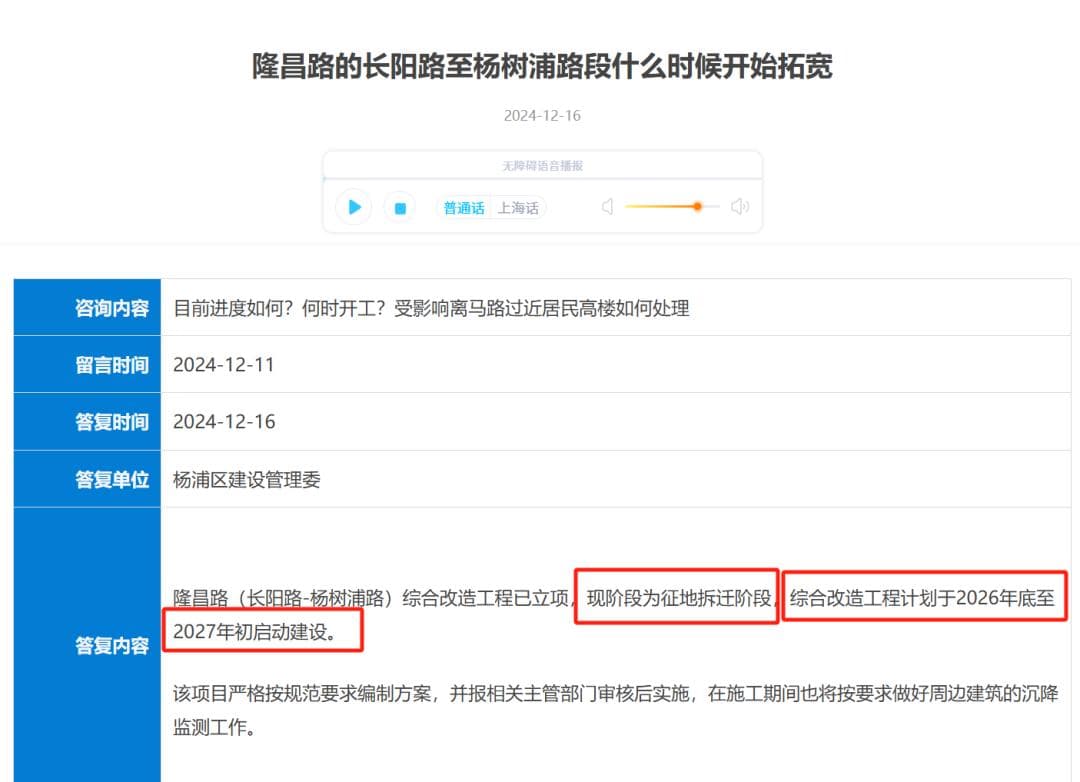The image size is (1080, 782).
Task: Click the message date 2024-12-11
Action: (224, 365)
